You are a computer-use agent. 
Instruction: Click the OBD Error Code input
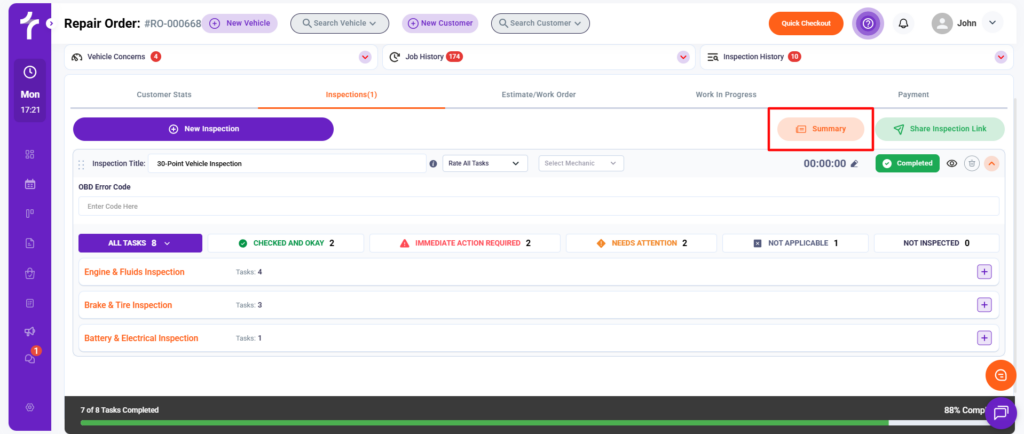pos(539,206)
